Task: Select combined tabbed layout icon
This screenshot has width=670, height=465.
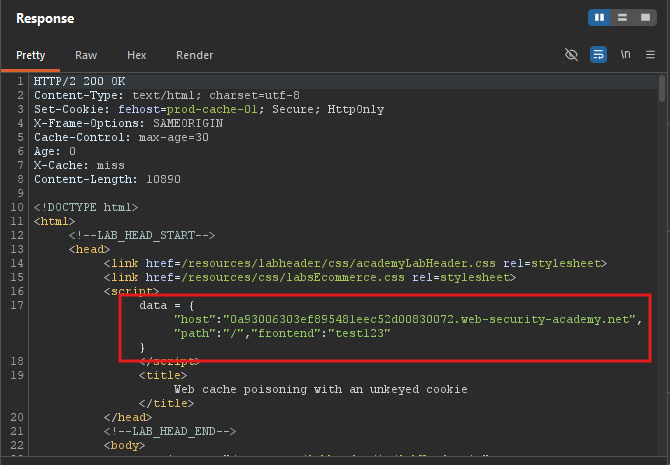Action: point(645,18)
